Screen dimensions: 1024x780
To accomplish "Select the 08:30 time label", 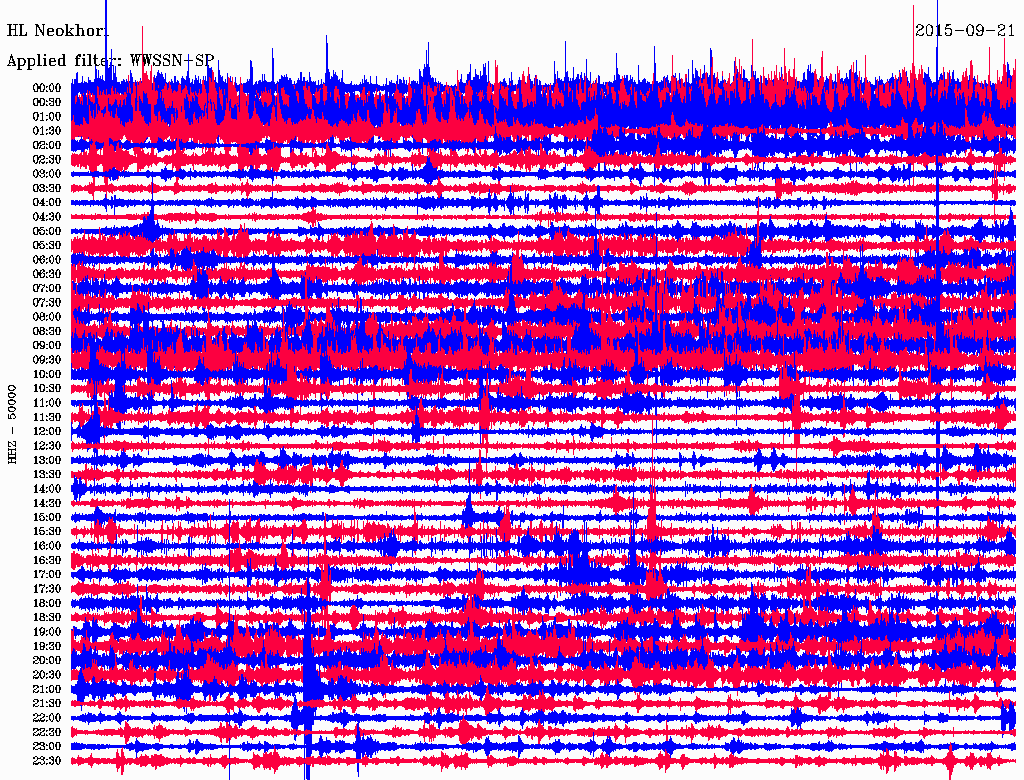I will (47, 331).
